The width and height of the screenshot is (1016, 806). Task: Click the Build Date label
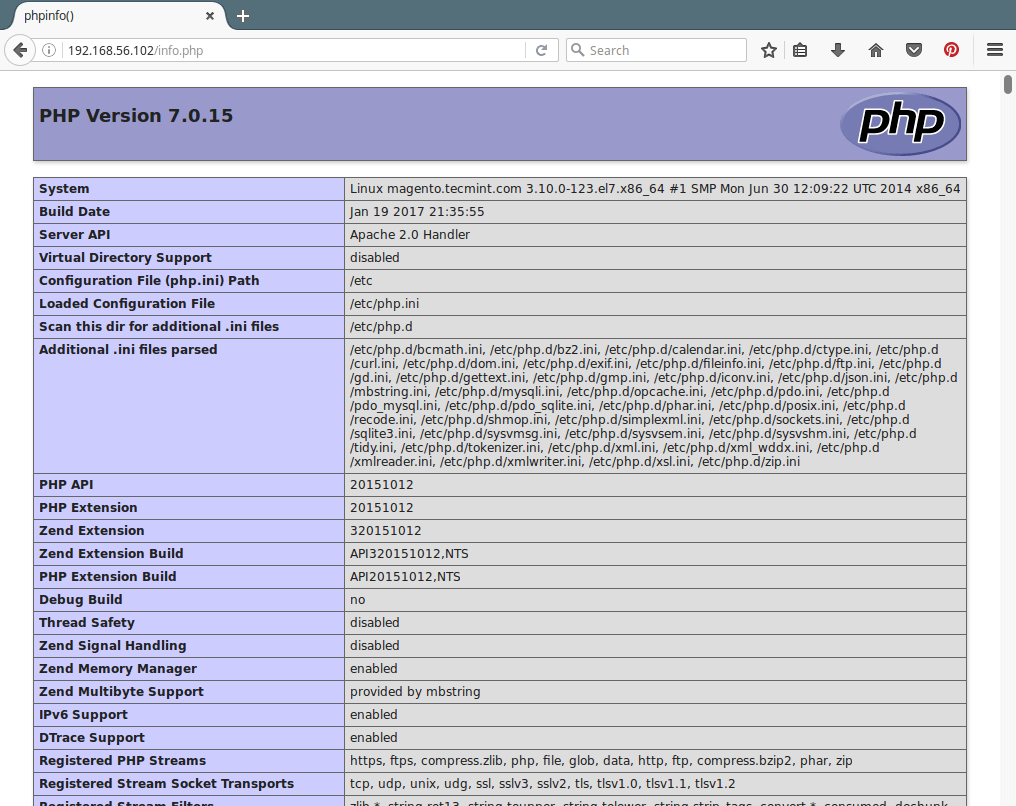click(75, 212)
